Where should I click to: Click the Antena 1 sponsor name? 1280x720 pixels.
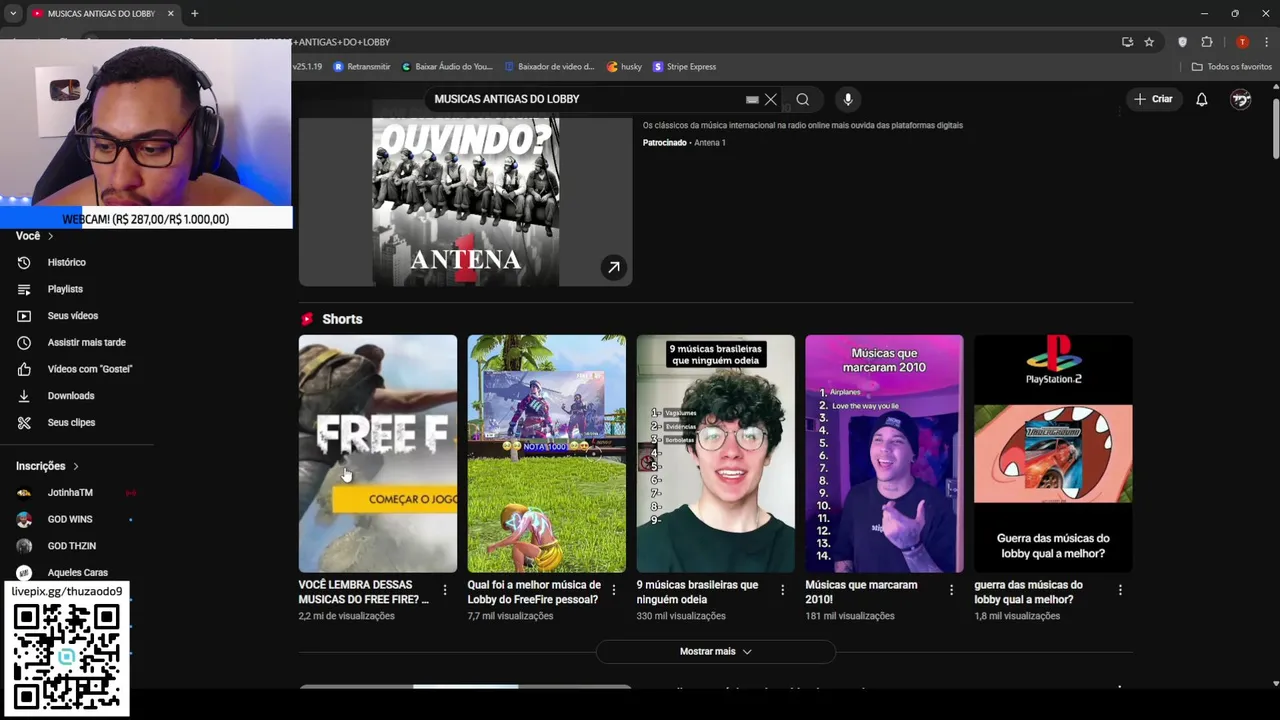(x=710, y=143)
